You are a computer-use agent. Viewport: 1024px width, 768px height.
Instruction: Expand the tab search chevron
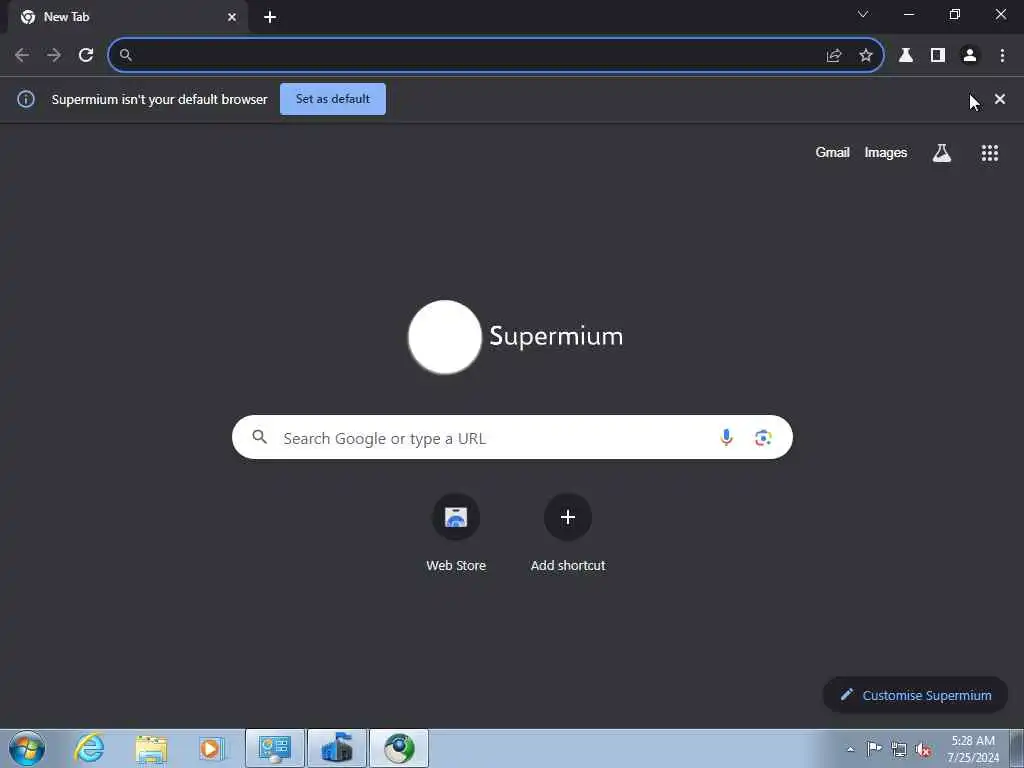point(863,14)
